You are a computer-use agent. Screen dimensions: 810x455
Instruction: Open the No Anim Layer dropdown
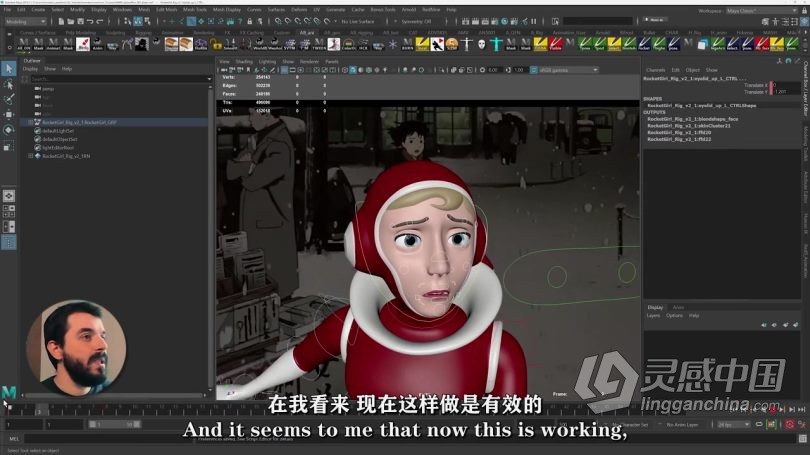coord(682,425)
